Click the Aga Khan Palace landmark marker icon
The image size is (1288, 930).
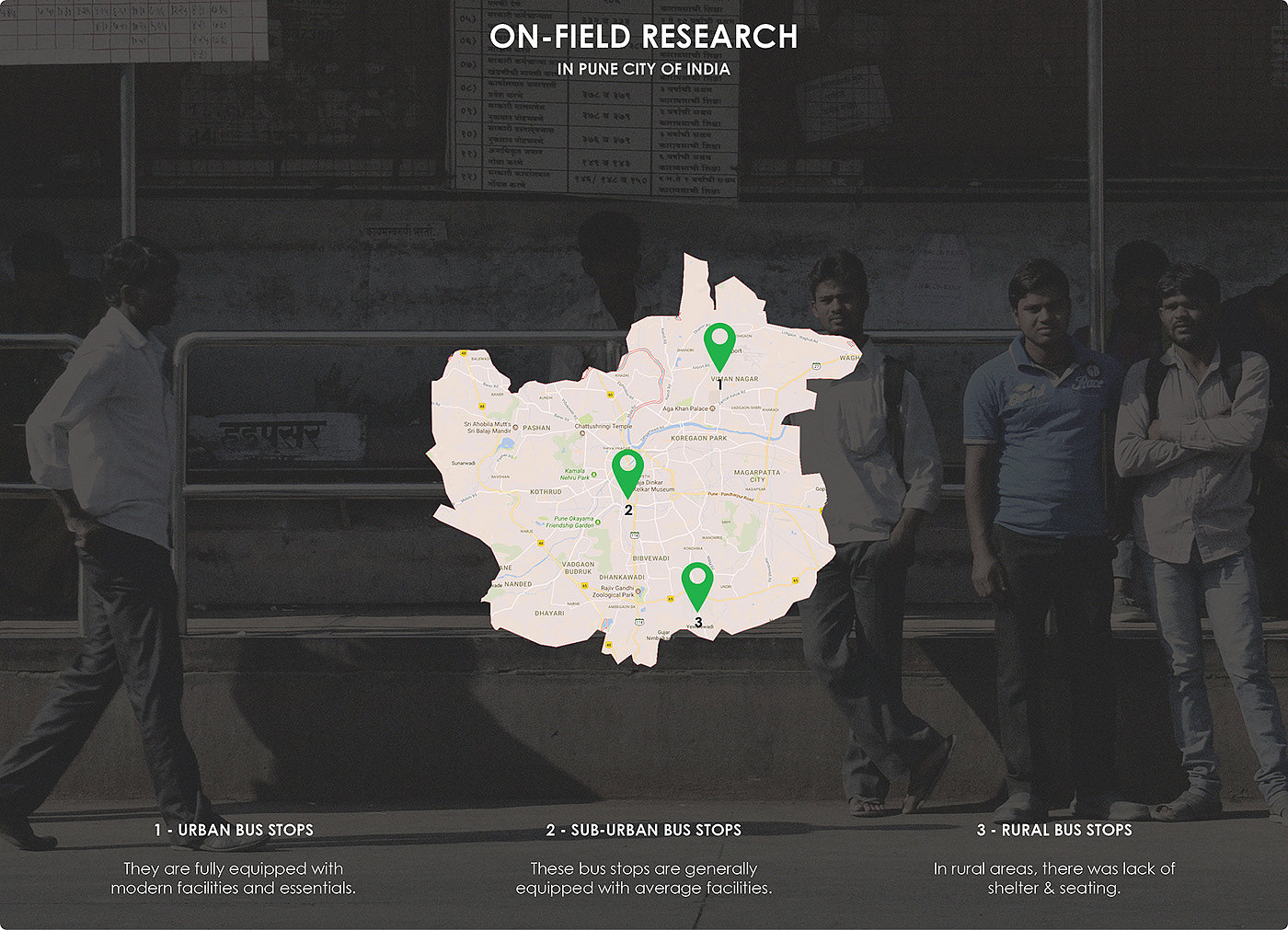click(714, 408)
